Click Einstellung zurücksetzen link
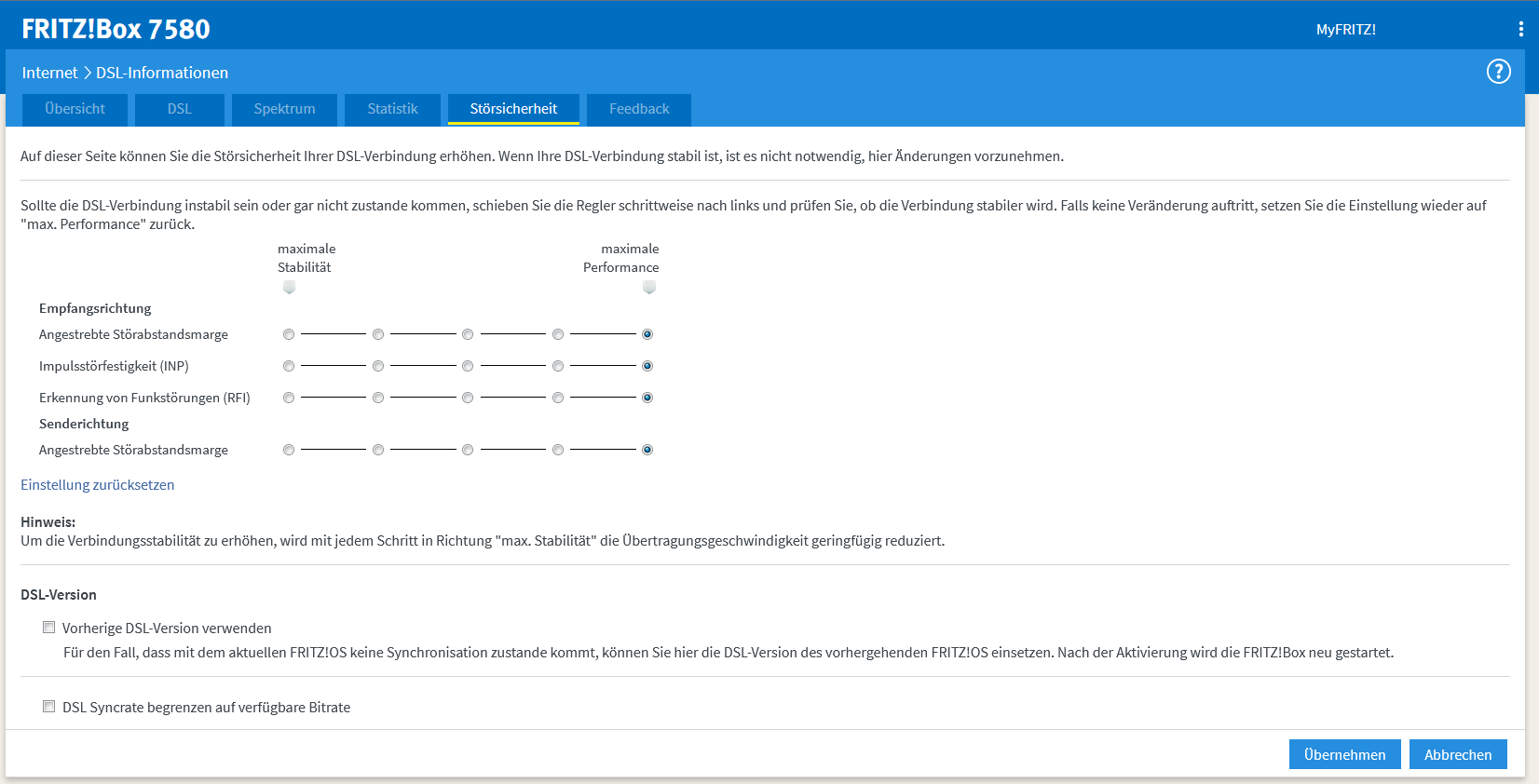Viewport: 1539px width, 784px height. point(98,485)
